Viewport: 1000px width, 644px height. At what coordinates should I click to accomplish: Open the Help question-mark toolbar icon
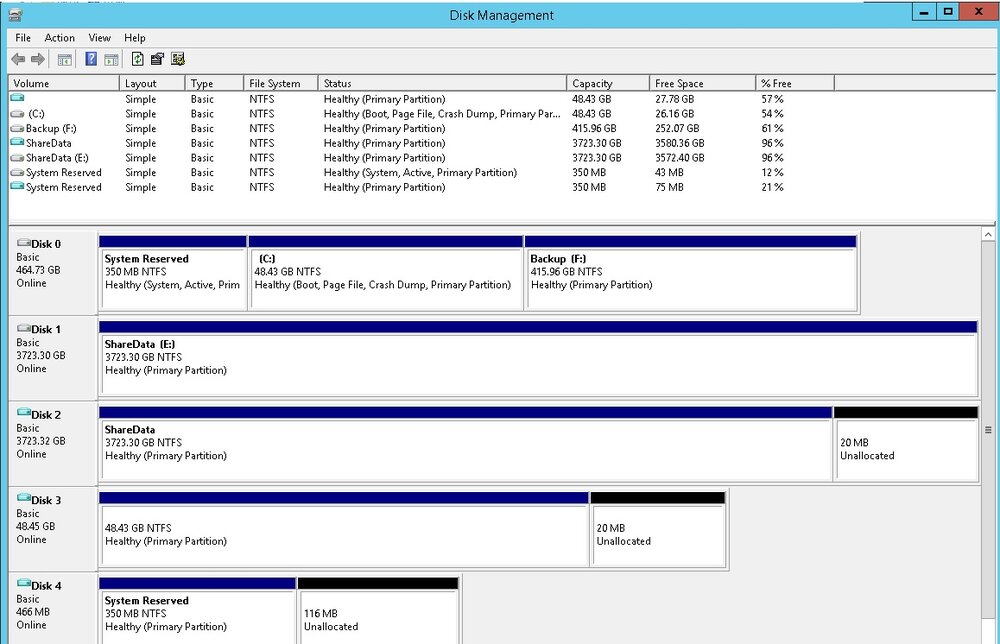point(91,59)
